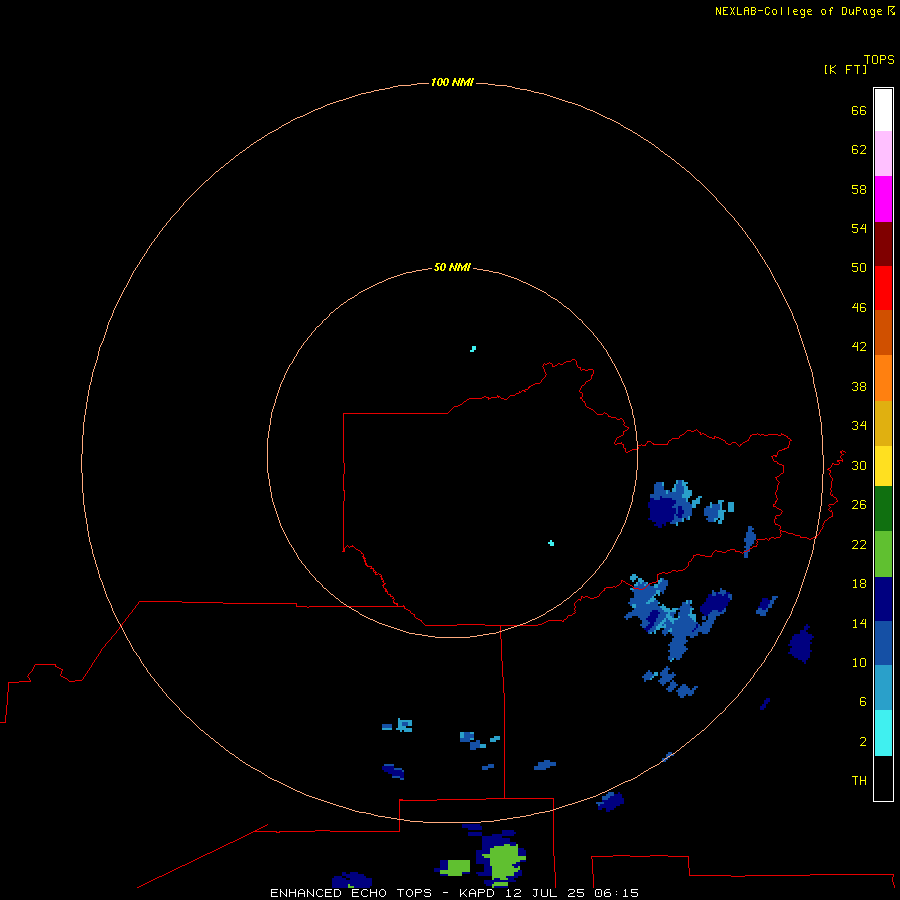This screenshot has height=900, width=900.
Task: Click the legend value 42
Action: coord(859,347)
